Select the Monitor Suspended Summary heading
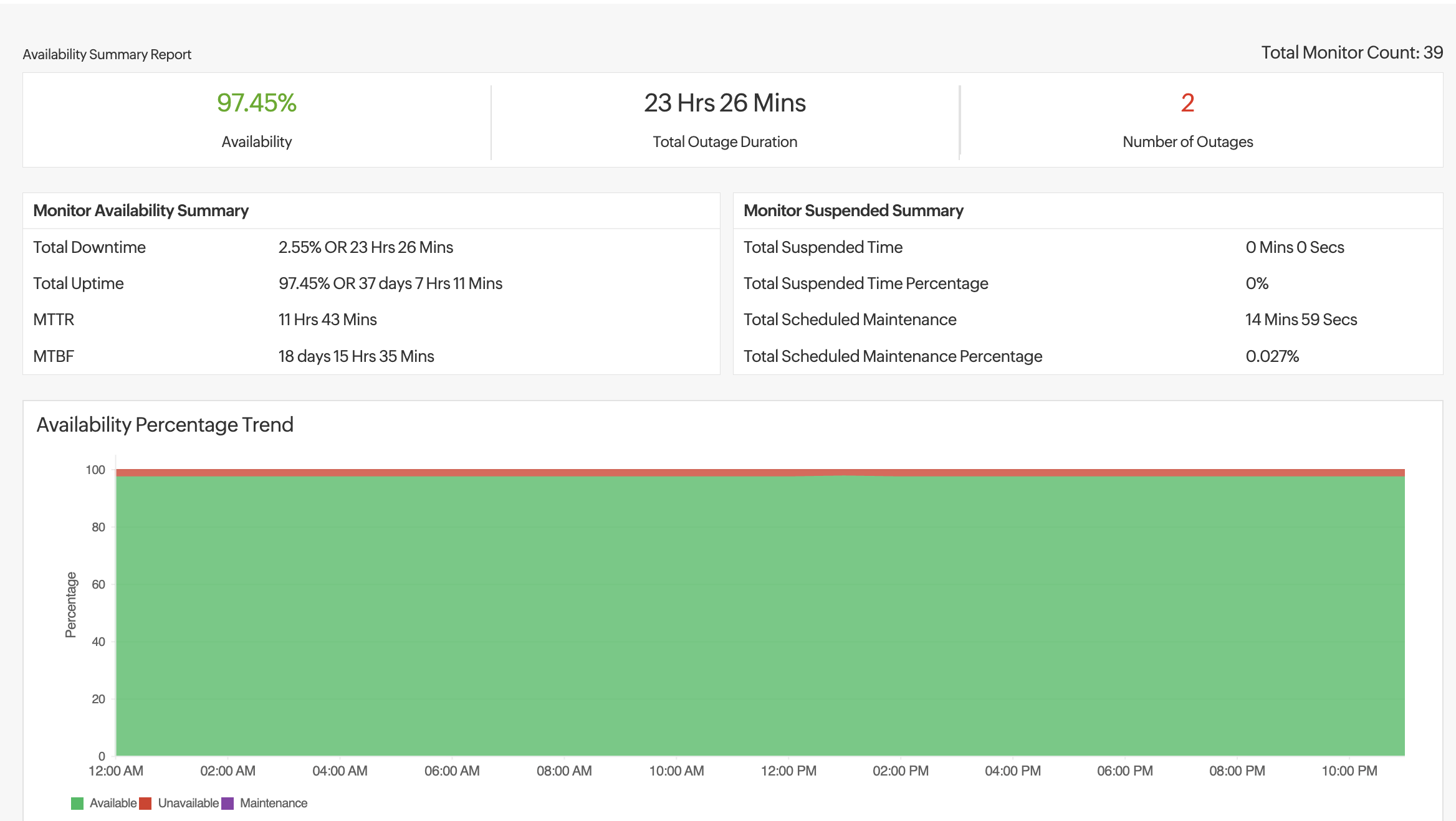This screenshot has height=821, width=1456. 853,211
